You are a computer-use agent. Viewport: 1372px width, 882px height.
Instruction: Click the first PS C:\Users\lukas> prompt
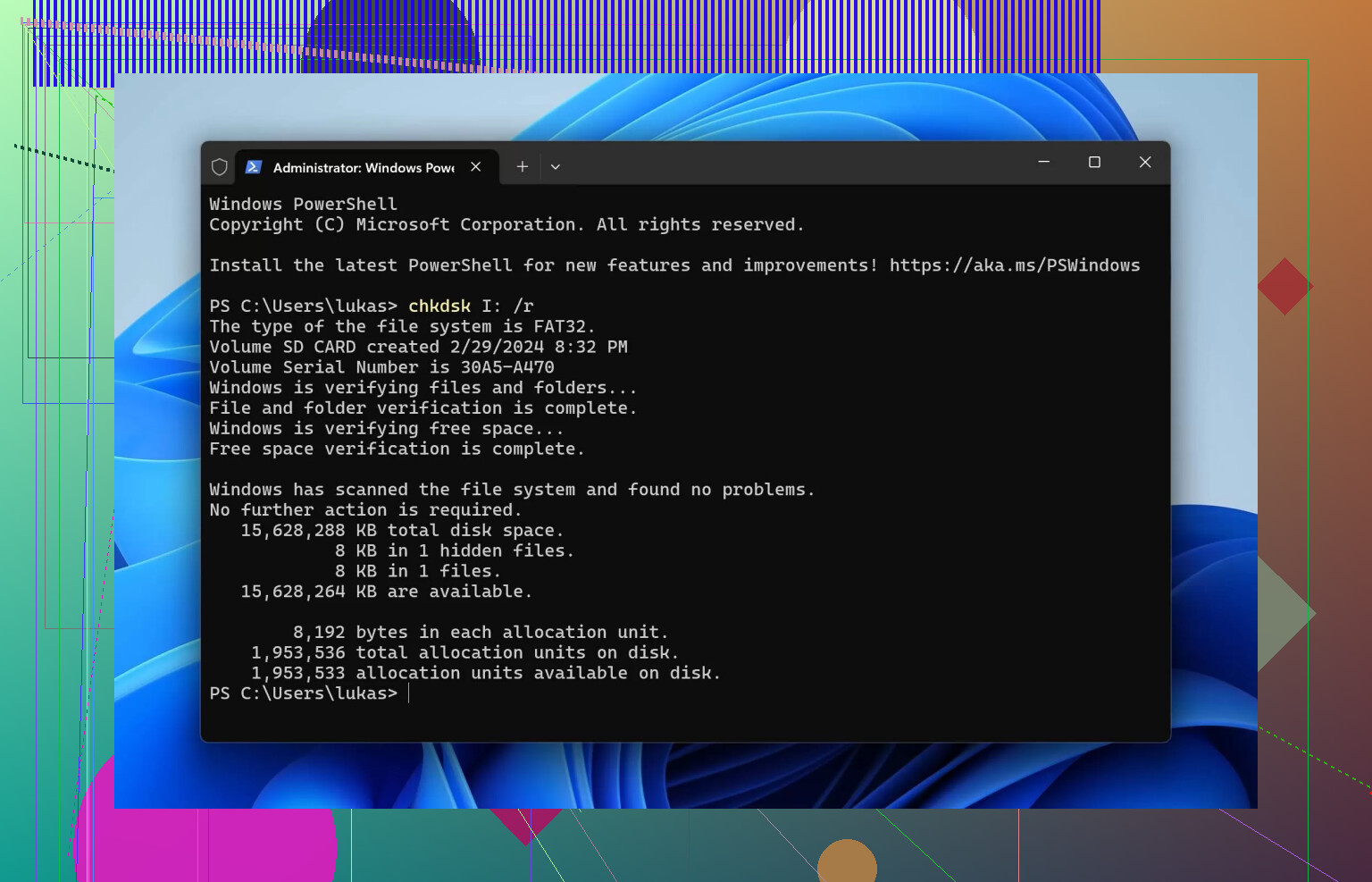pyautogui.click(x=303, y=307)
